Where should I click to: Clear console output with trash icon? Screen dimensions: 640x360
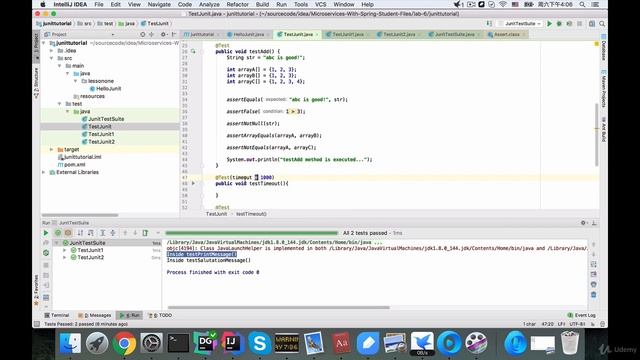tap(593, 294)
